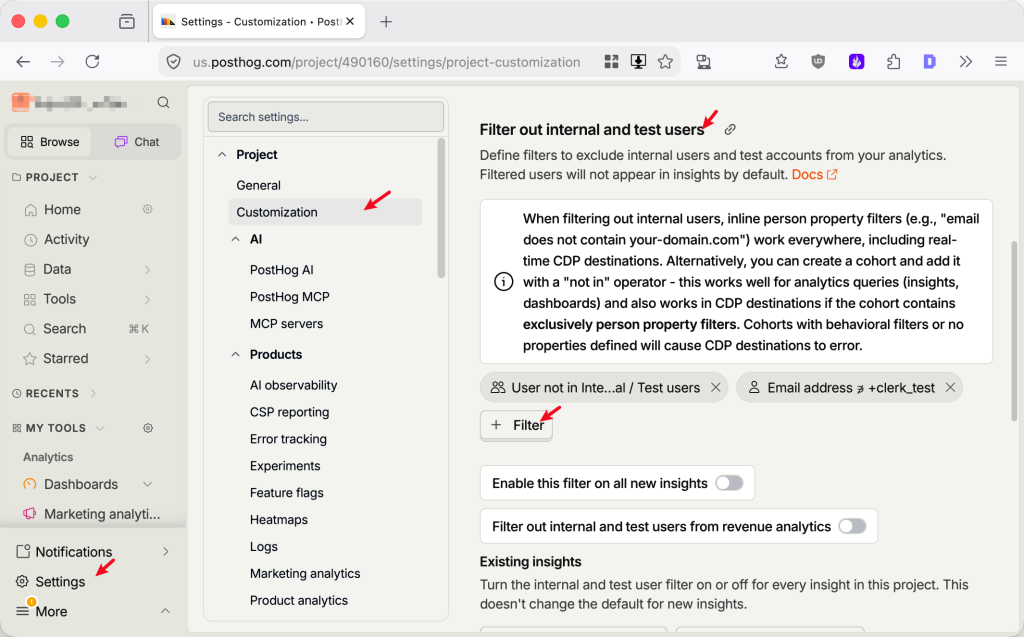1024x637 pixels.
Task: Click the purple flame extension icon
Action: click(x=856, y=61)
